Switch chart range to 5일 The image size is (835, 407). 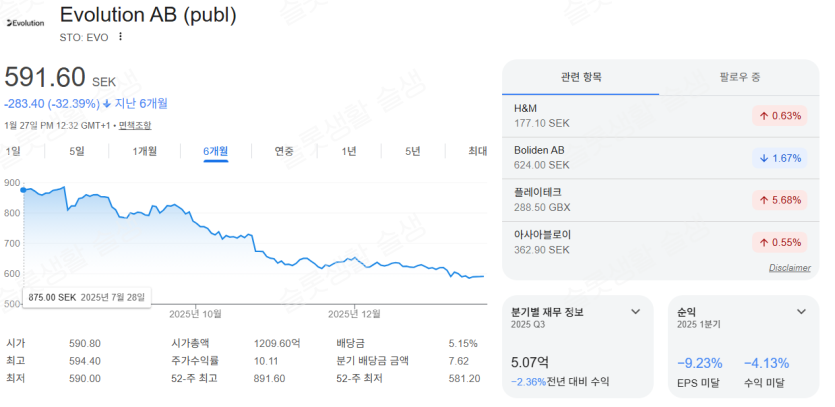tap(77, 151)
